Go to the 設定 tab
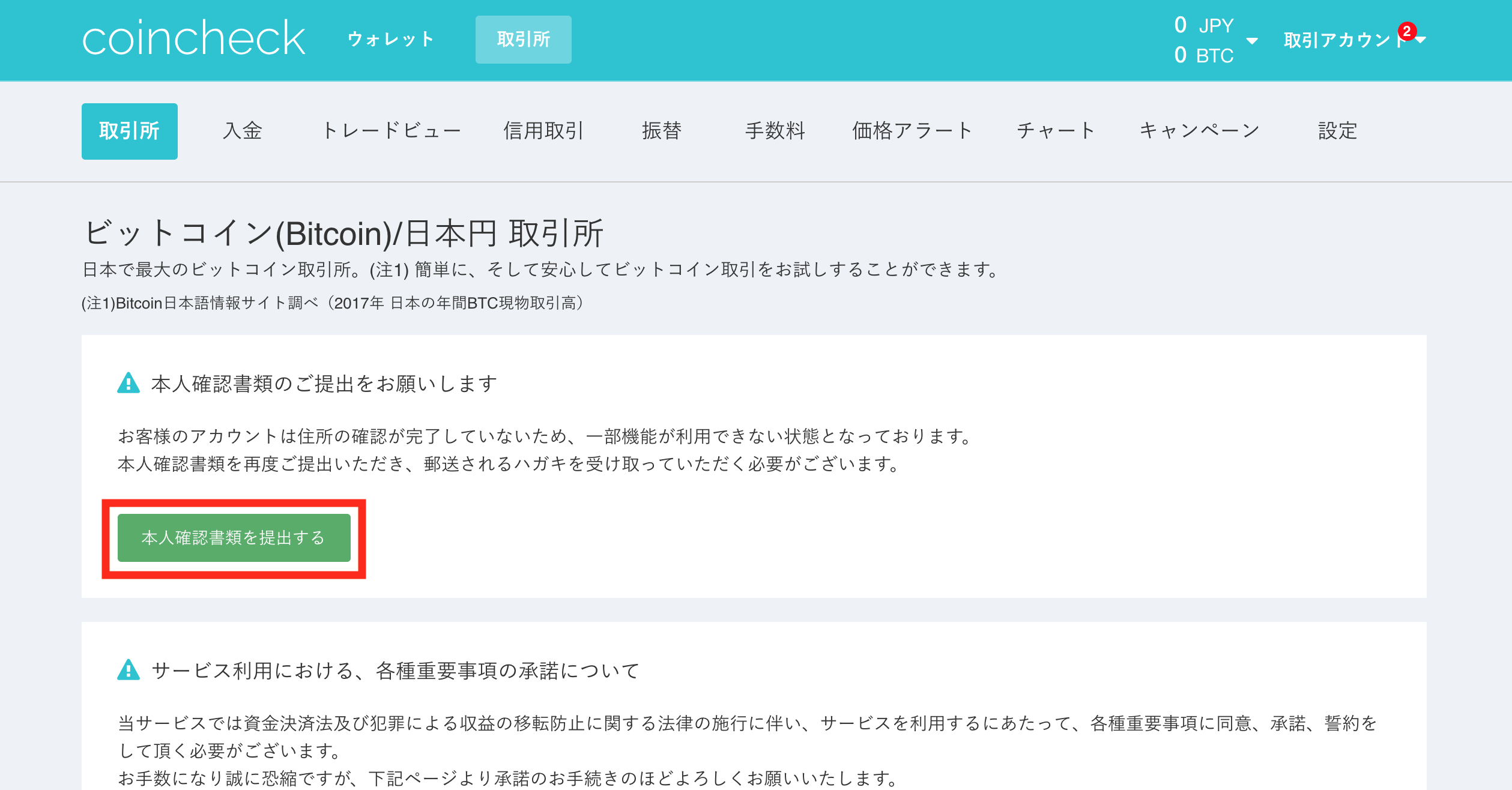The width and height of the screenshot is (1512, 790). (1338, 130)
